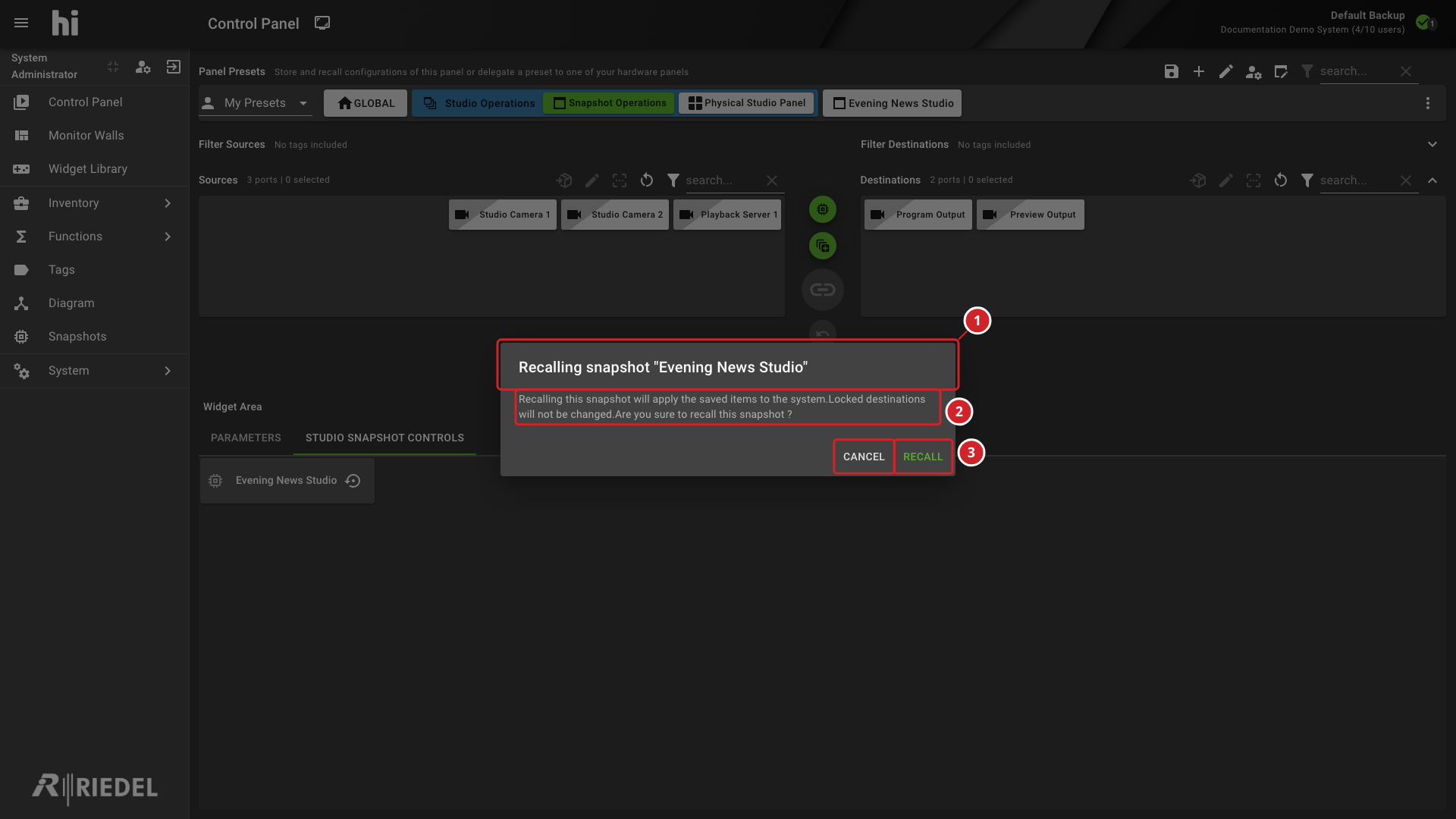Expand the System sidebar section
The height and width of the screenshot is (819, 1456).
click(x=94, y=371)
